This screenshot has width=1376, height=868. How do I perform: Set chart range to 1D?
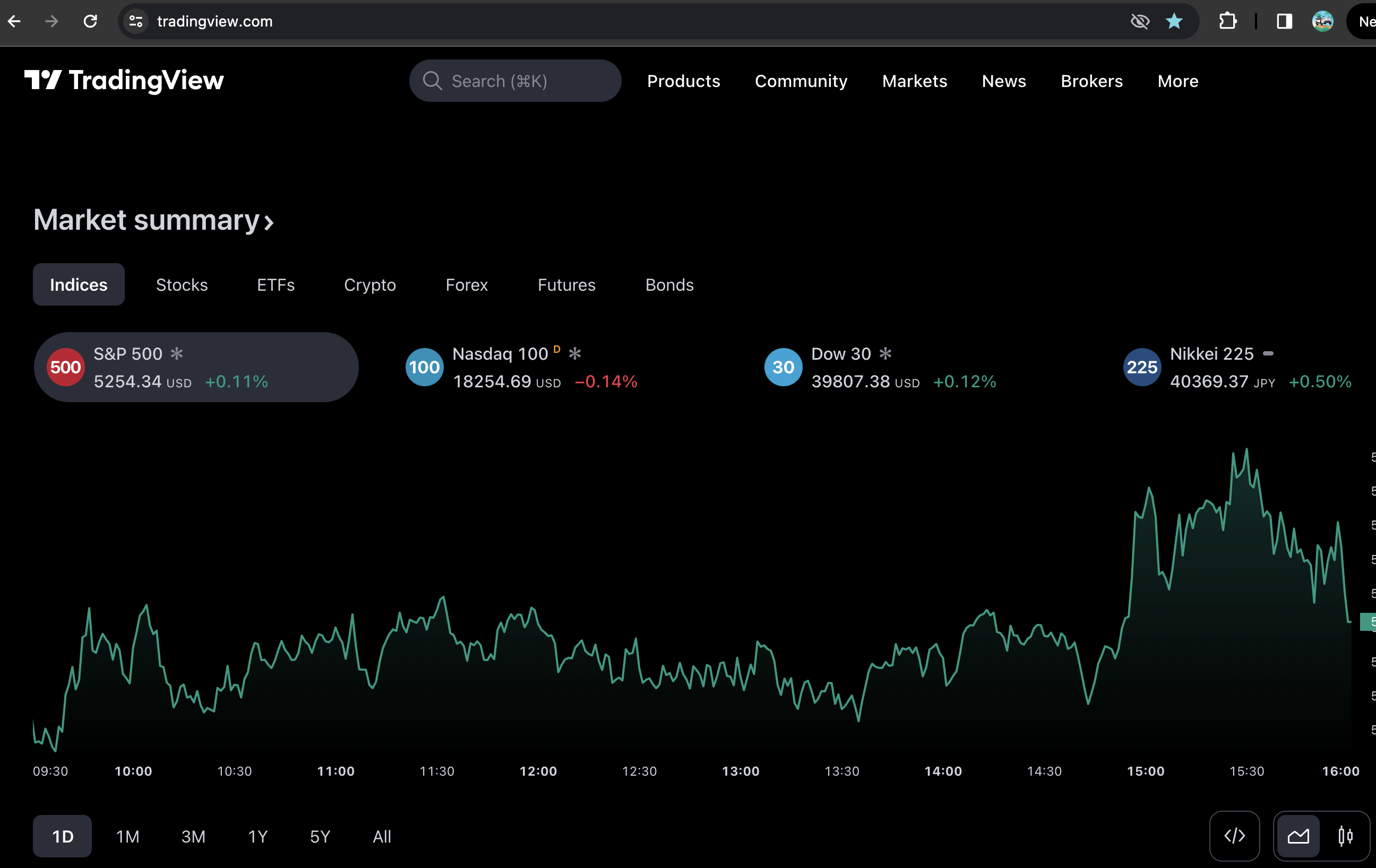click(x=62, y=836)
